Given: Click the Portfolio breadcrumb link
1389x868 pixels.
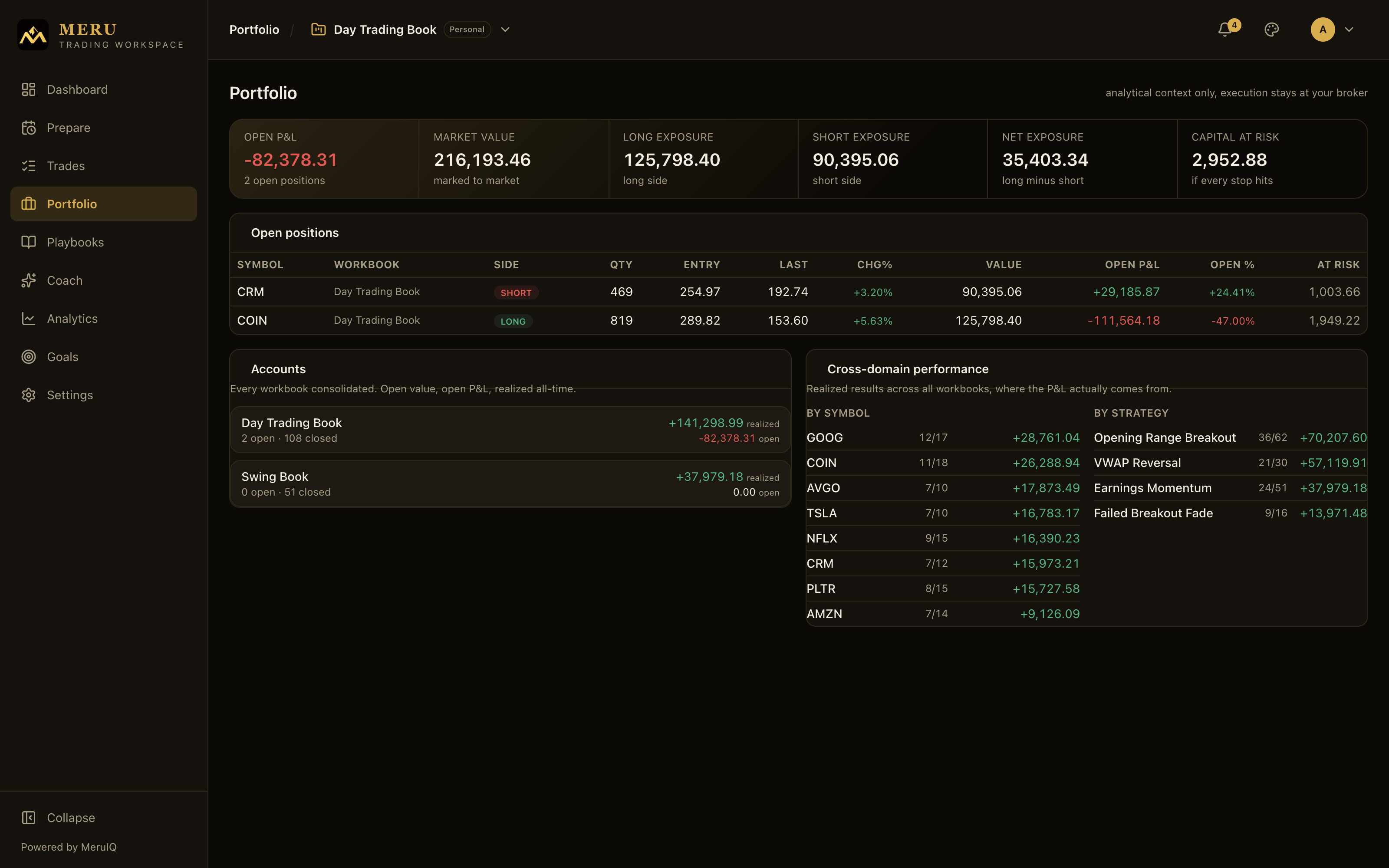Looking at the screenshot, I should coord(254,29).
